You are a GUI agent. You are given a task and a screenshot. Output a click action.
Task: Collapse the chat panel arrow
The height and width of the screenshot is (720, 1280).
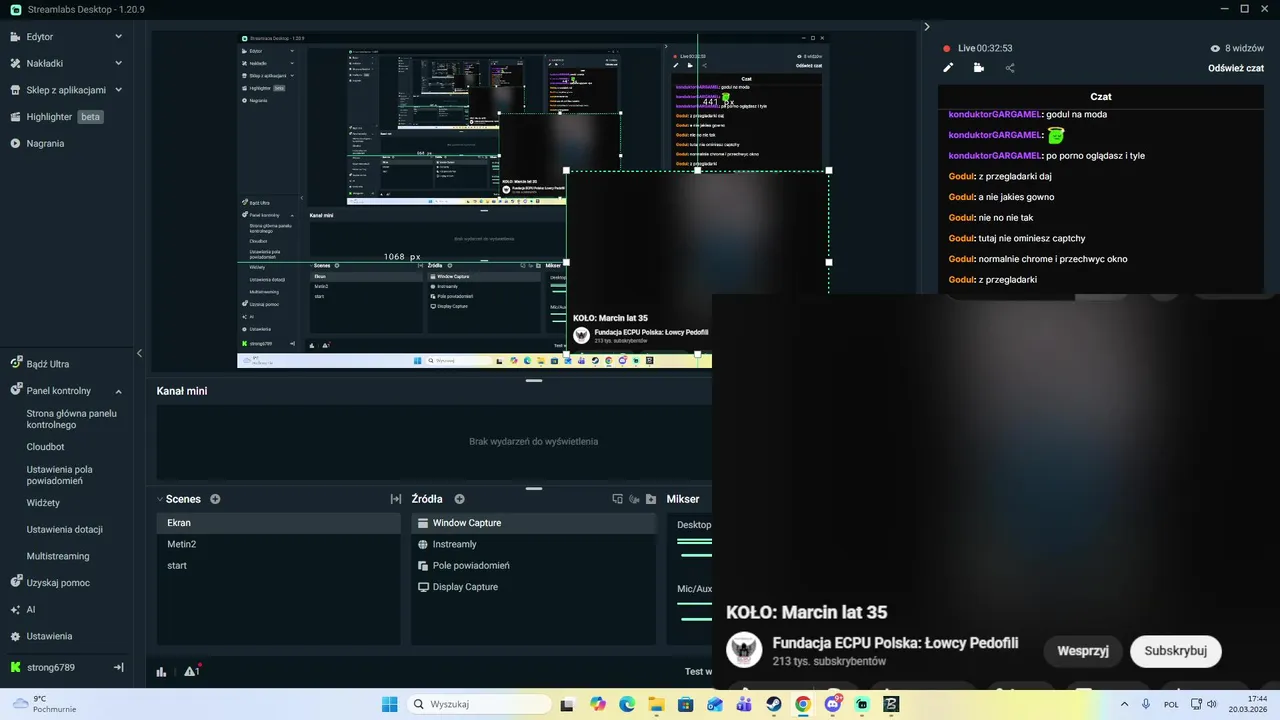coord(927,27)
